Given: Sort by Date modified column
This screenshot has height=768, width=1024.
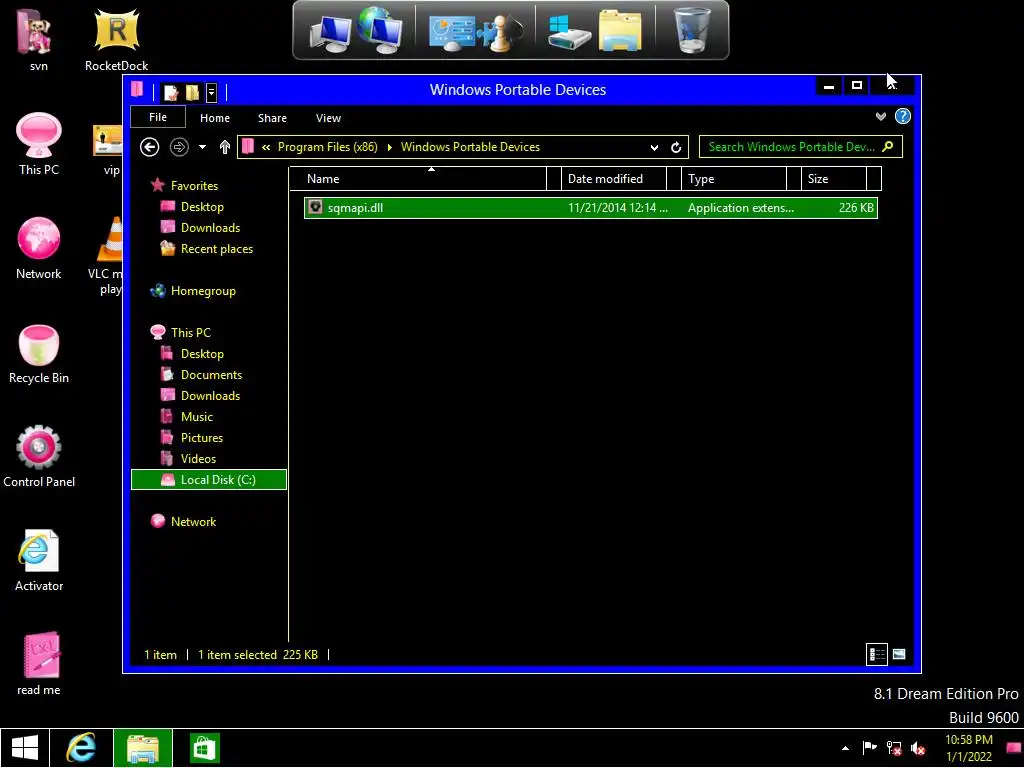Looking at the screenshot, I should click(613, 179).
